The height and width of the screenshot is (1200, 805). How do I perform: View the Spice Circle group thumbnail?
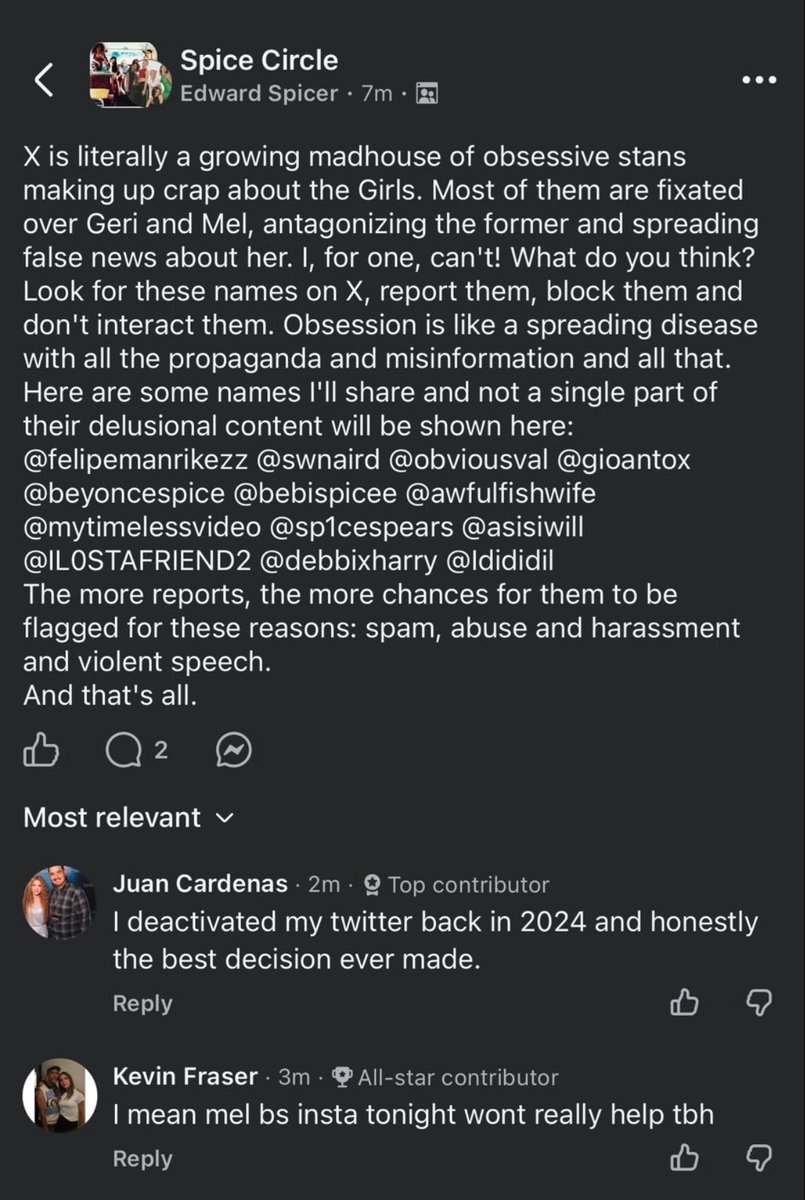124,75
